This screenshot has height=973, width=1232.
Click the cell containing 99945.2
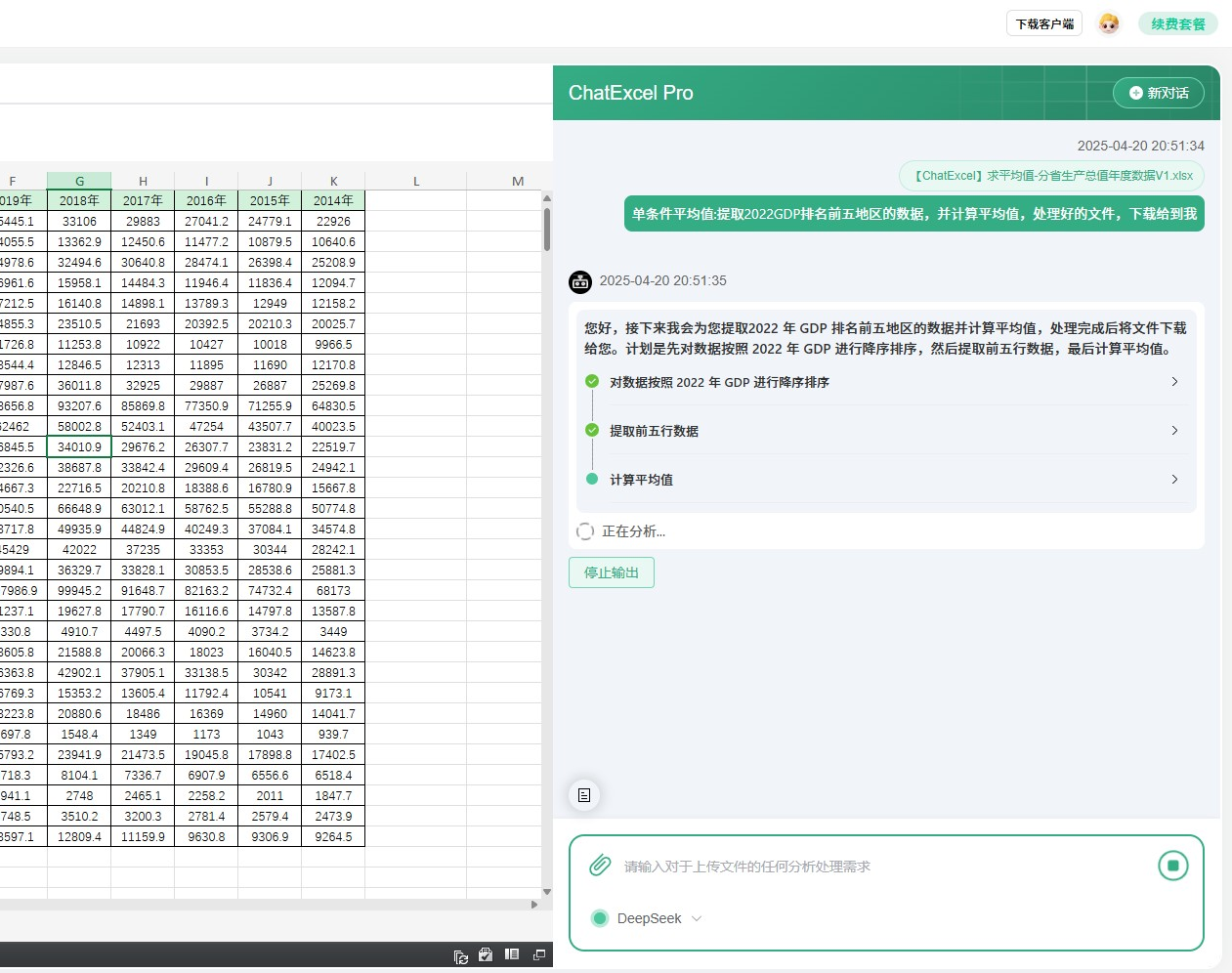point(79,591)
